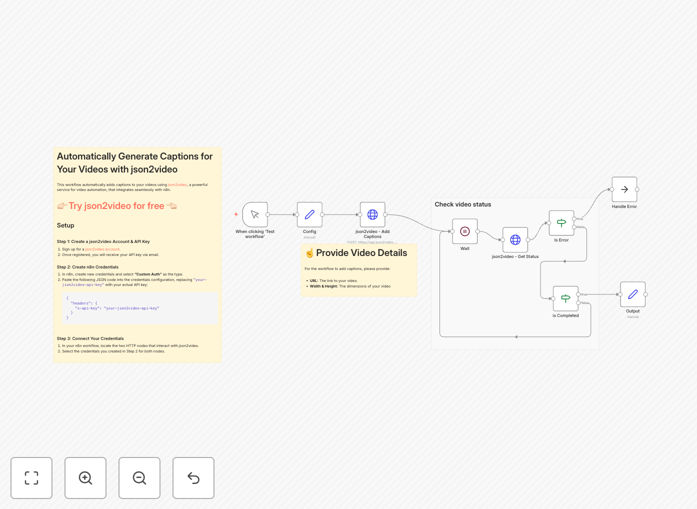Select the Config pencil node
The height and width of the screenshot is (509, 697).
point(309,215)
